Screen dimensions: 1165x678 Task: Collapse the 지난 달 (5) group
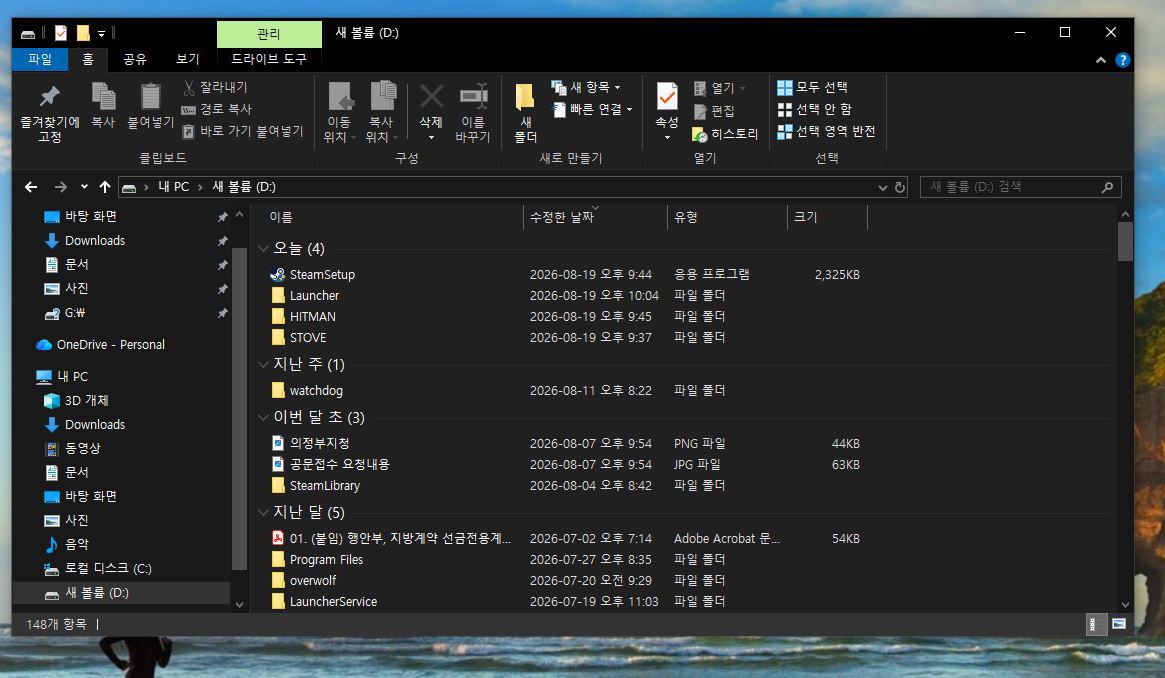pos(262,512)
